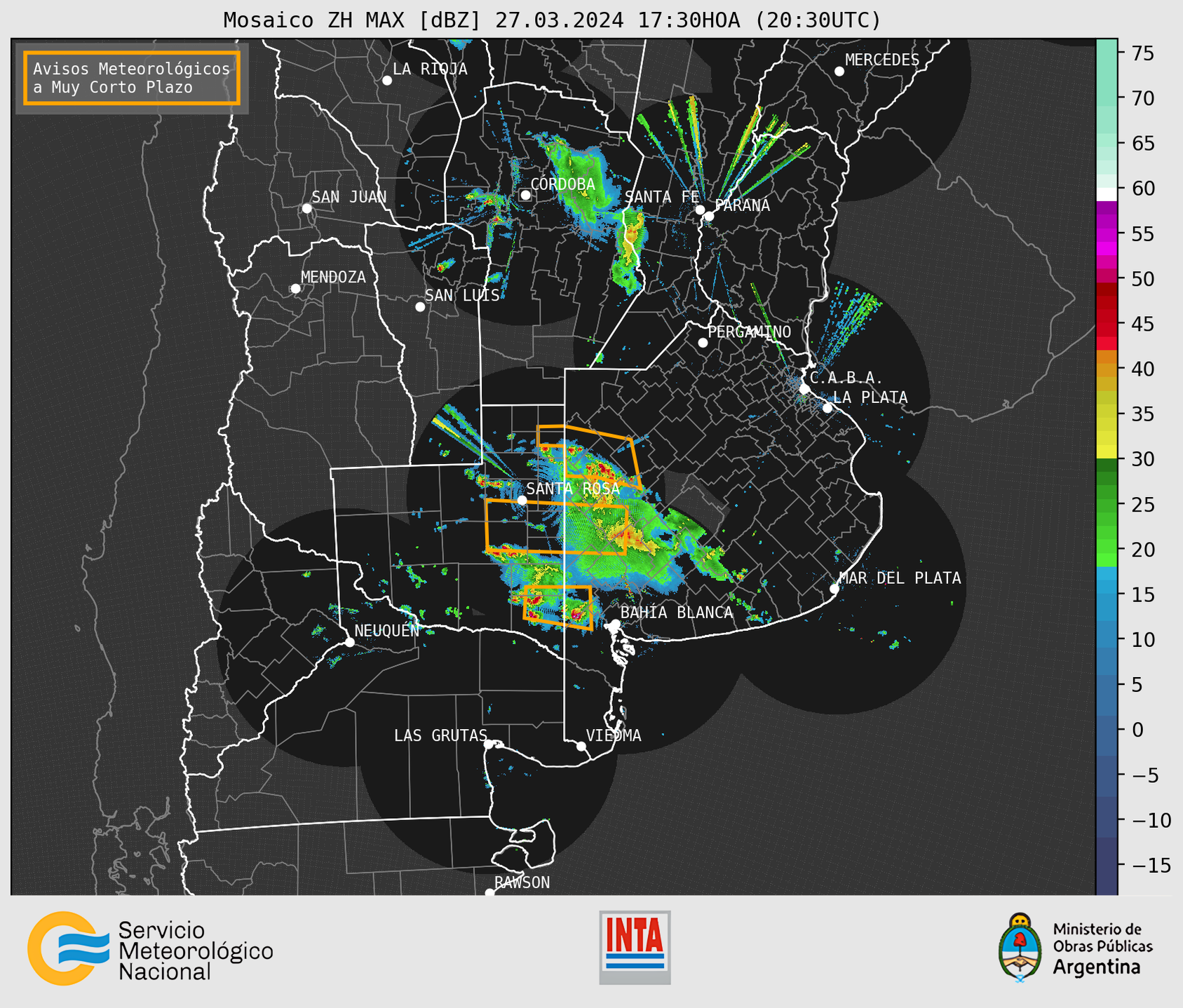Screen dimensions: 1183x1008
Task: Click the MAR DEL PLATA label
Action: click(900, 578)
